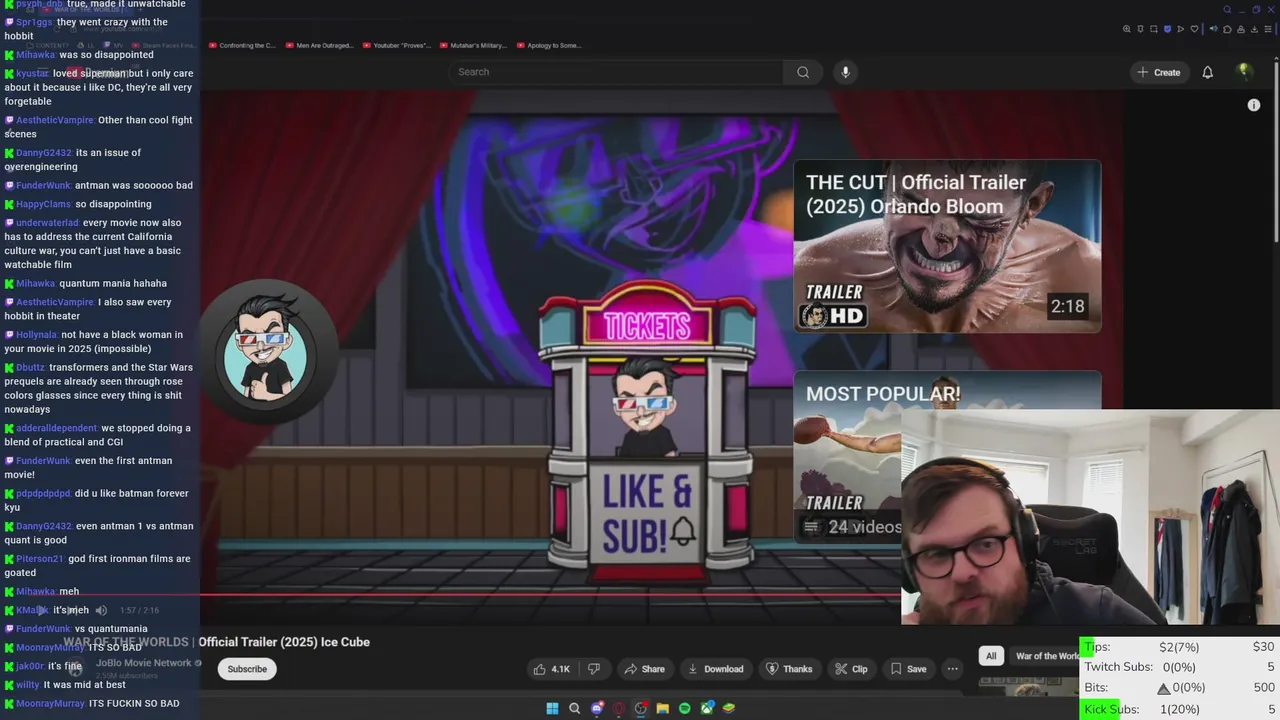Click the page scrollbar on the right edge
This screenshot has width=1280, height=720.
(x=1275, y=150)
